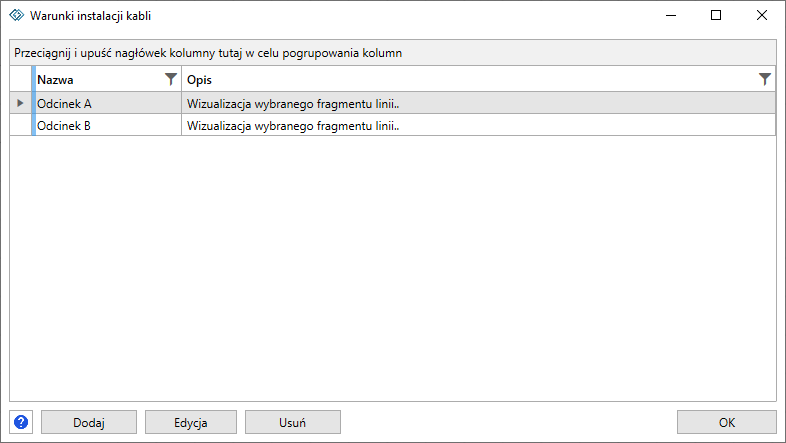Click the Odcinek B description cell
Image resolution: width=786 pixels, height=443 pixels.
coord(478,125)
